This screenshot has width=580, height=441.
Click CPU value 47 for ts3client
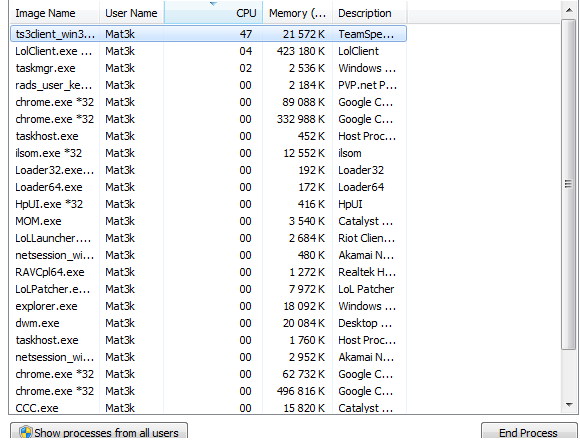tap(246, 34)
